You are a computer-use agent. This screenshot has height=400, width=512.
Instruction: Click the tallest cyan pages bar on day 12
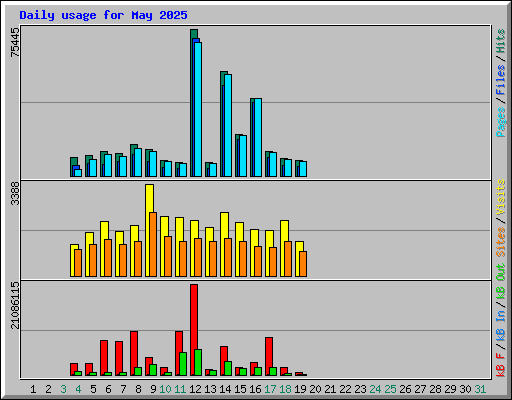[x=198, y=109]
